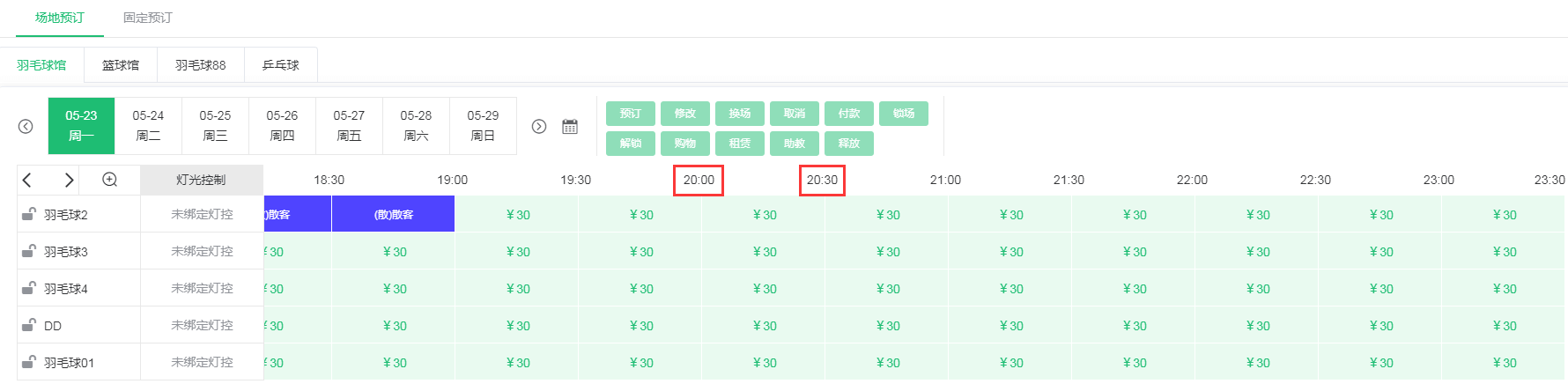Click the lock icon beside 羽毛球2
The width and height of the screenshot is (1568, 384).
[x=28, y=214]
